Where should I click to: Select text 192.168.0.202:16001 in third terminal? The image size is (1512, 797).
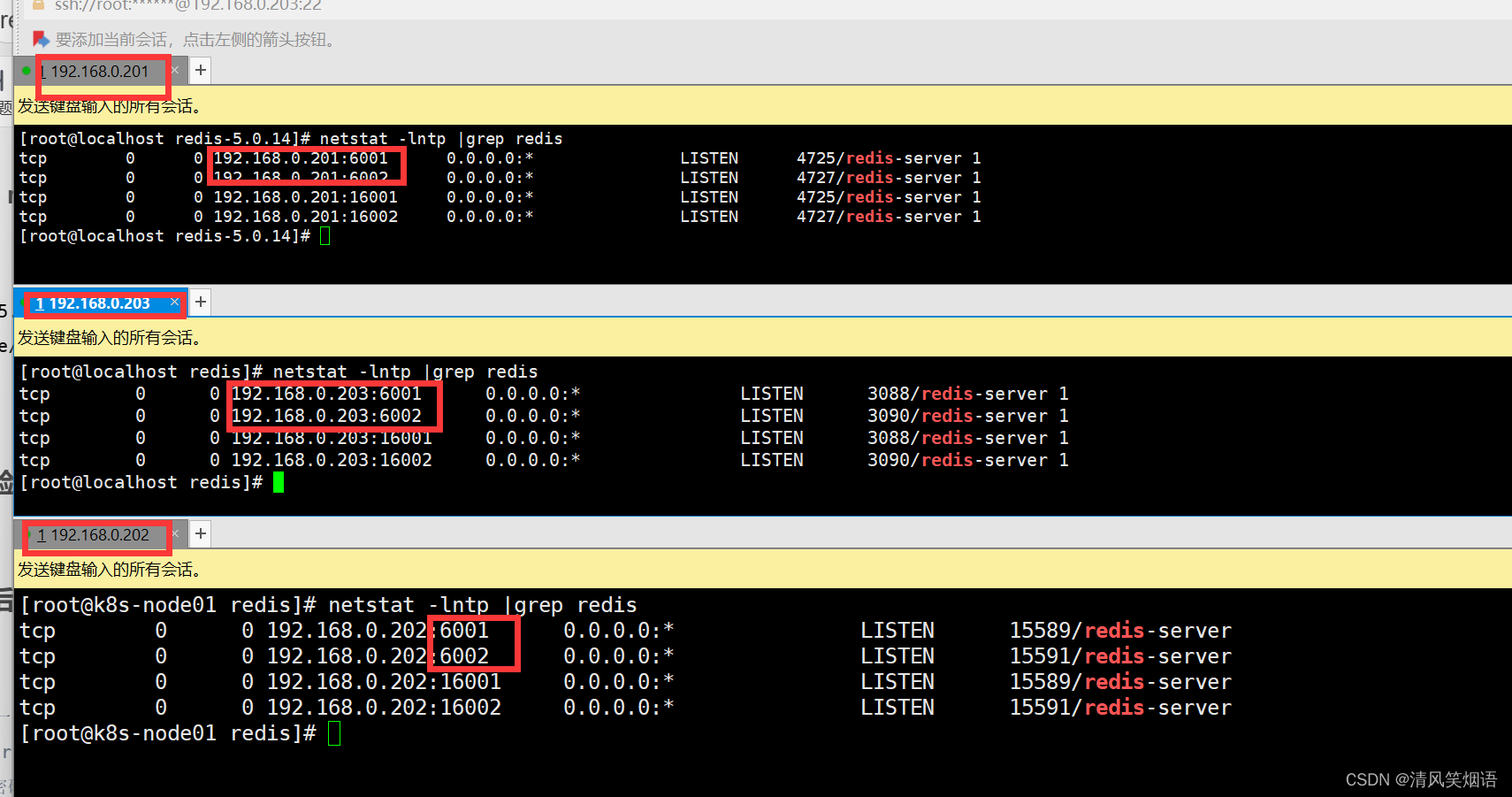click(384, 682)
